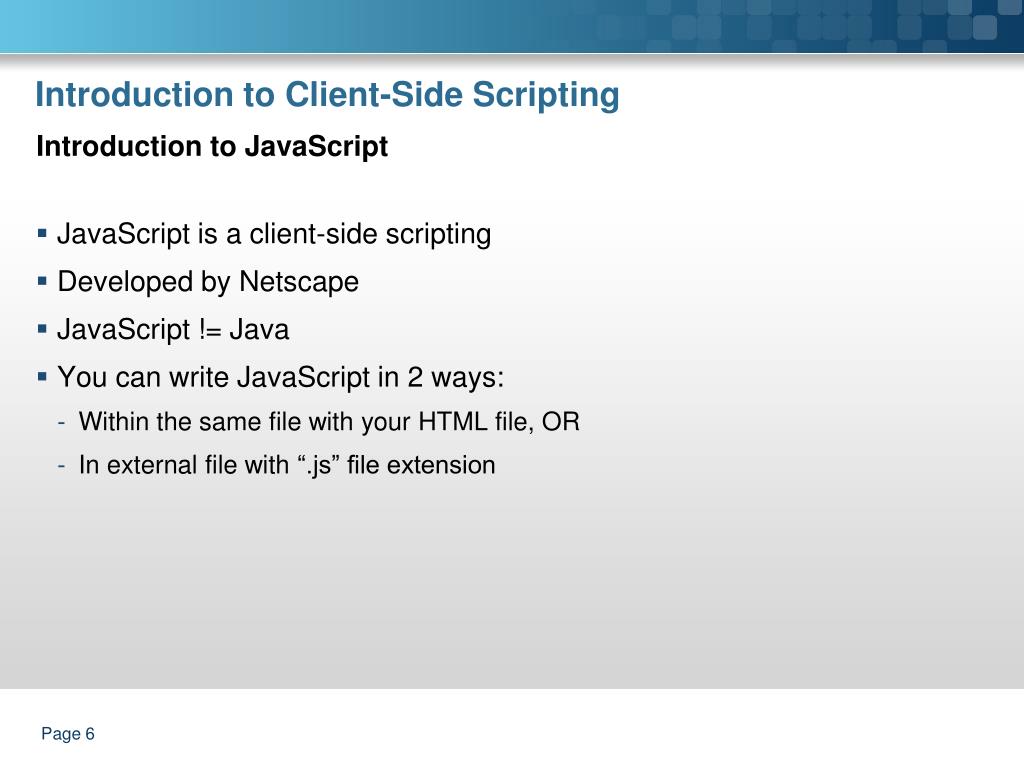Click the sub-item 'Within the same file with your HTML file, OR'
This screenshot has height=768, width=1024.
(329, 422)
